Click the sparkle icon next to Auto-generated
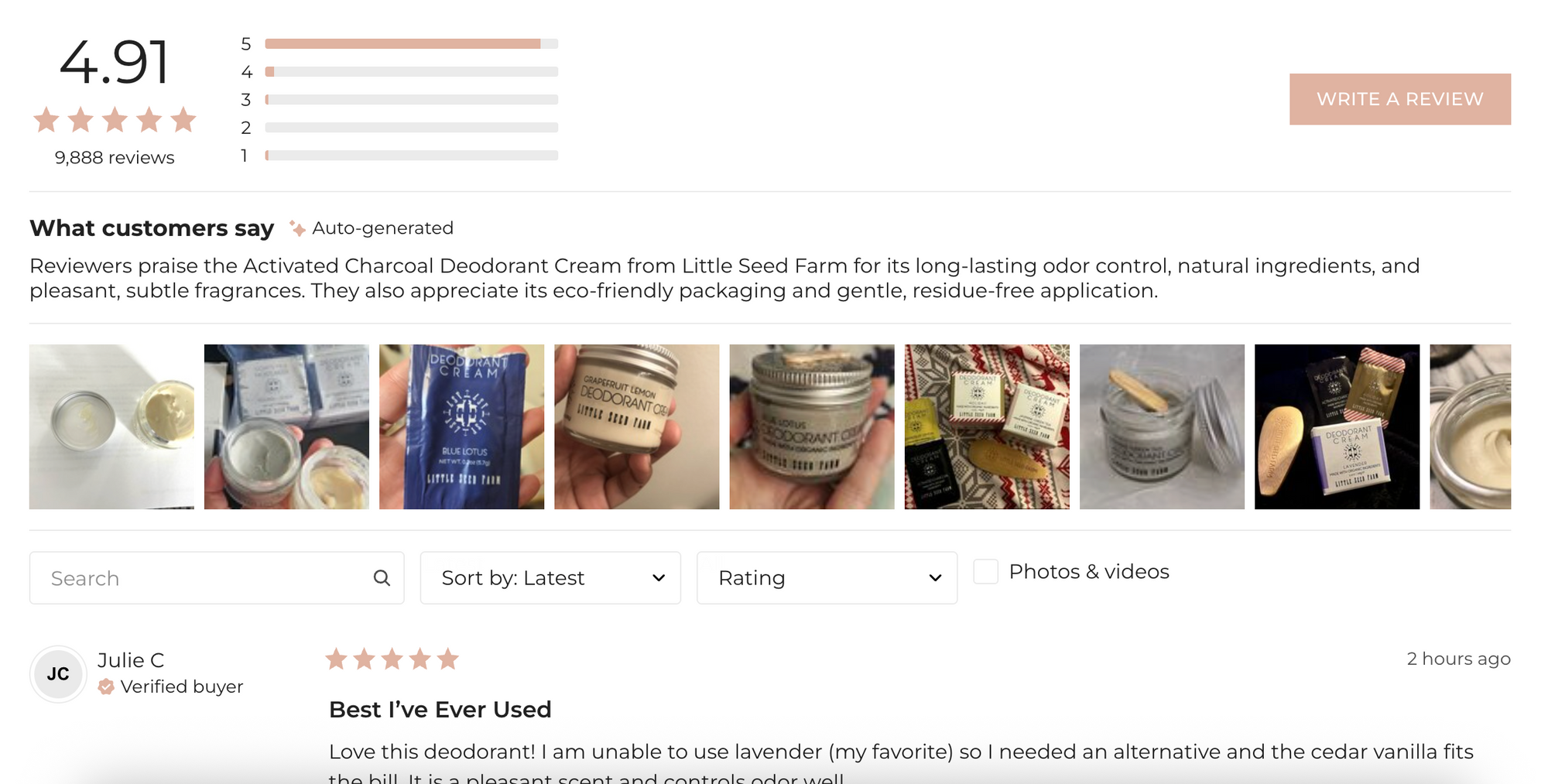The image size is (1548, 784). [x=295, y=228]
